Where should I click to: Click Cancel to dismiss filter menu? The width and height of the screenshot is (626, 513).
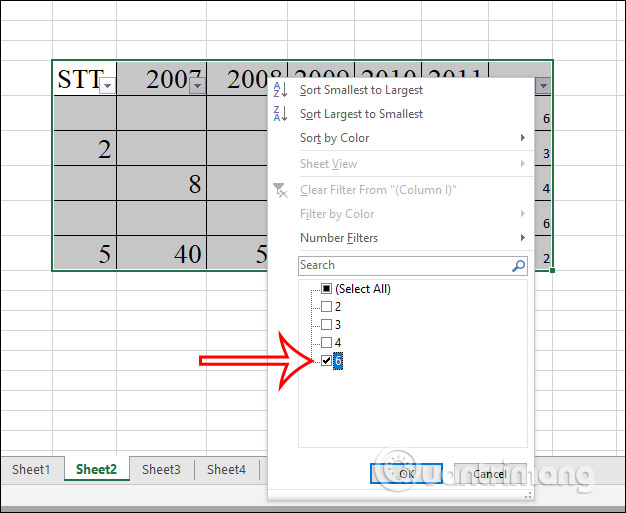tap(489, 473)
